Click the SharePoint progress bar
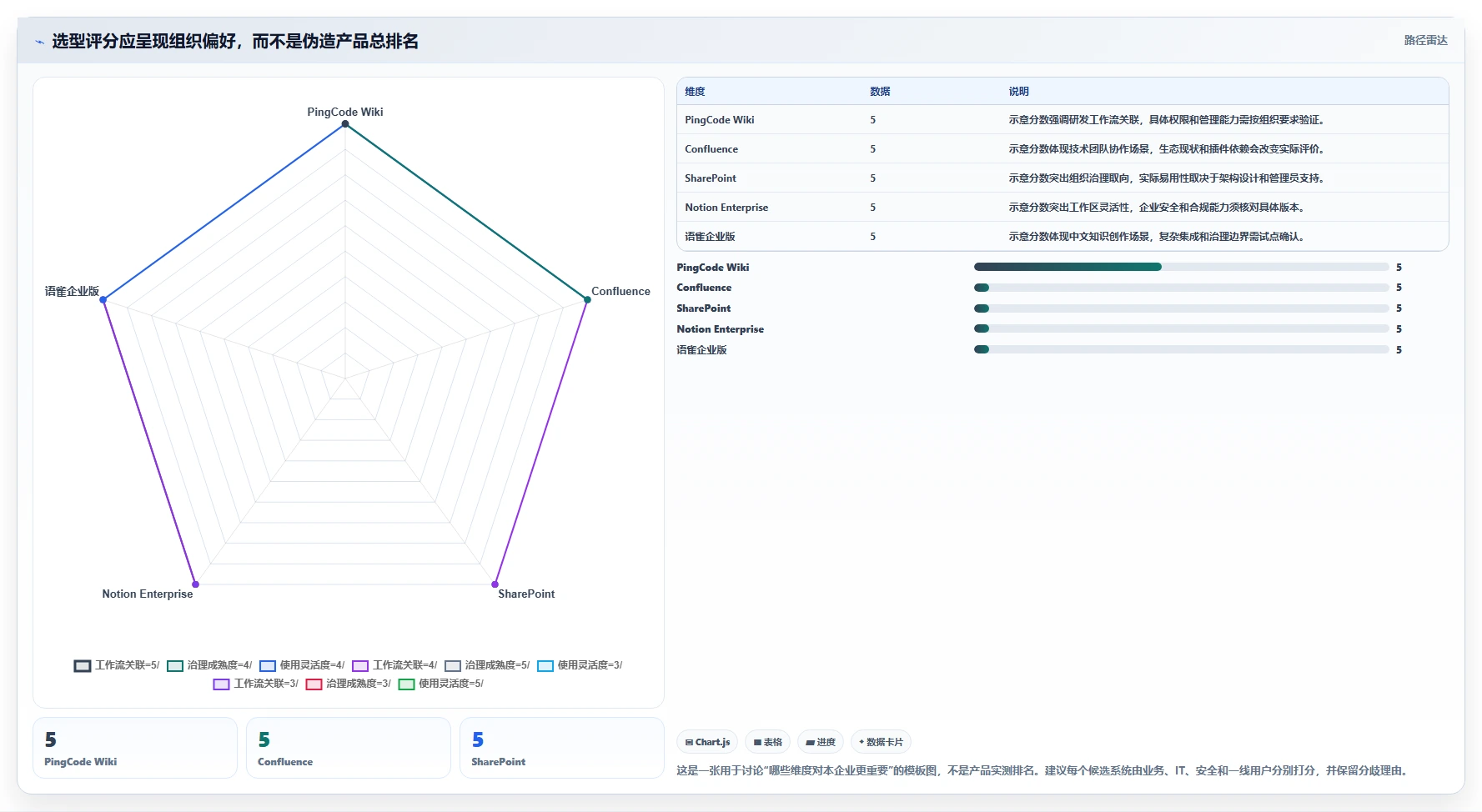 point(1181,308)
